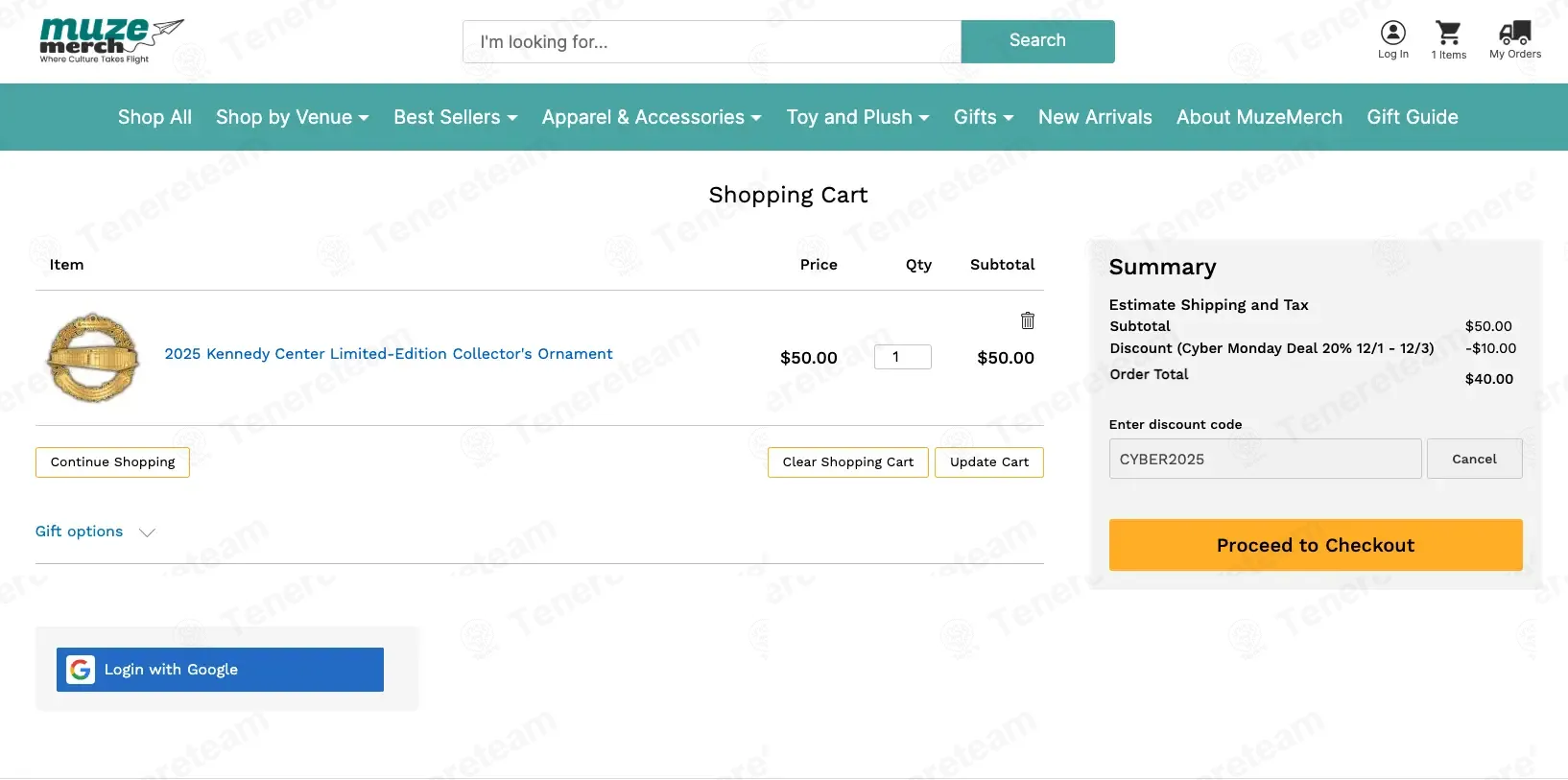Image resolution: width=1568 pixels, height=780 pixels.
Task: Click the Summary heading
Action: tap(1163, 267)
